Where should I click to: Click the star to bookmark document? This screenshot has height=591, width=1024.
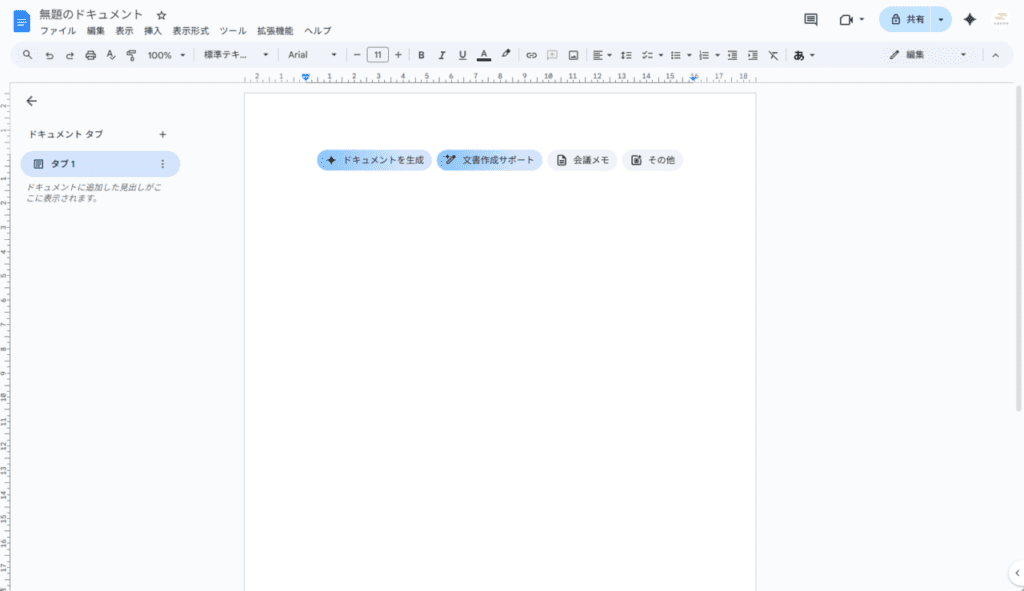[161, 15]
